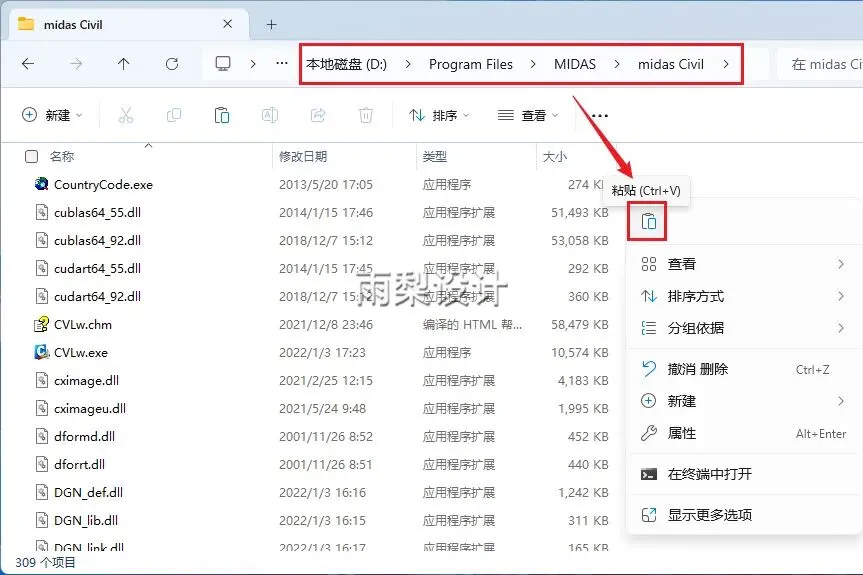Viewport: 863px width, 575px height.
Task: Select file cudart64_55.dll
Action: click(x=97, y=269)
